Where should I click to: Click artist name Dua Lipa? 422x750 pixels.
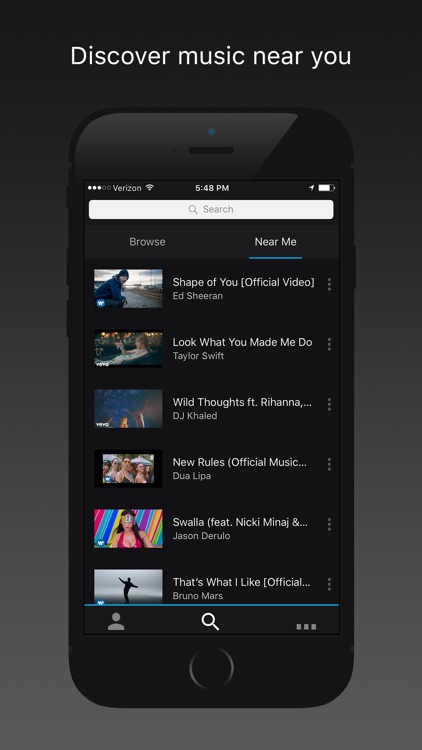point(192,476)
